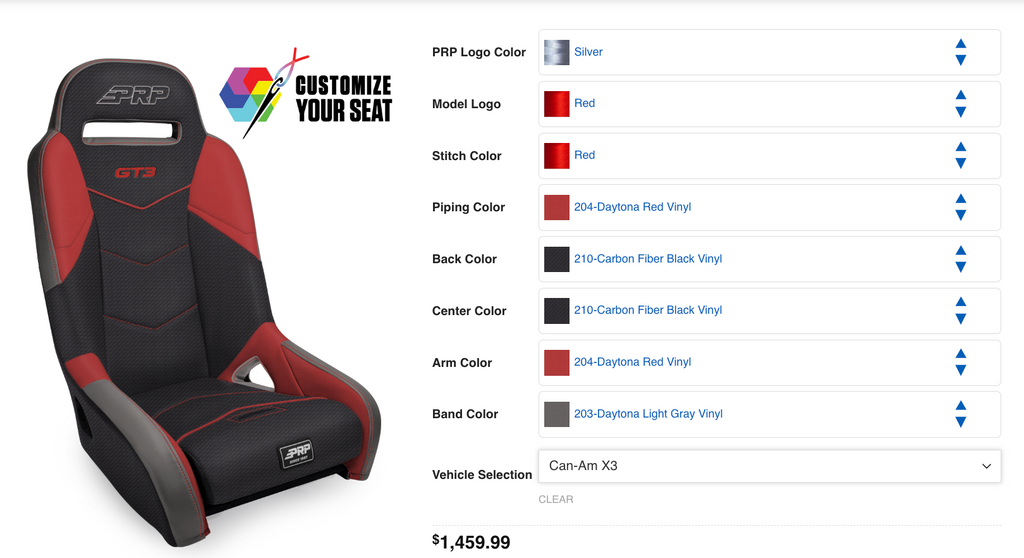Click the red Stitch Color swatch icon

click(x=556, y=156)
